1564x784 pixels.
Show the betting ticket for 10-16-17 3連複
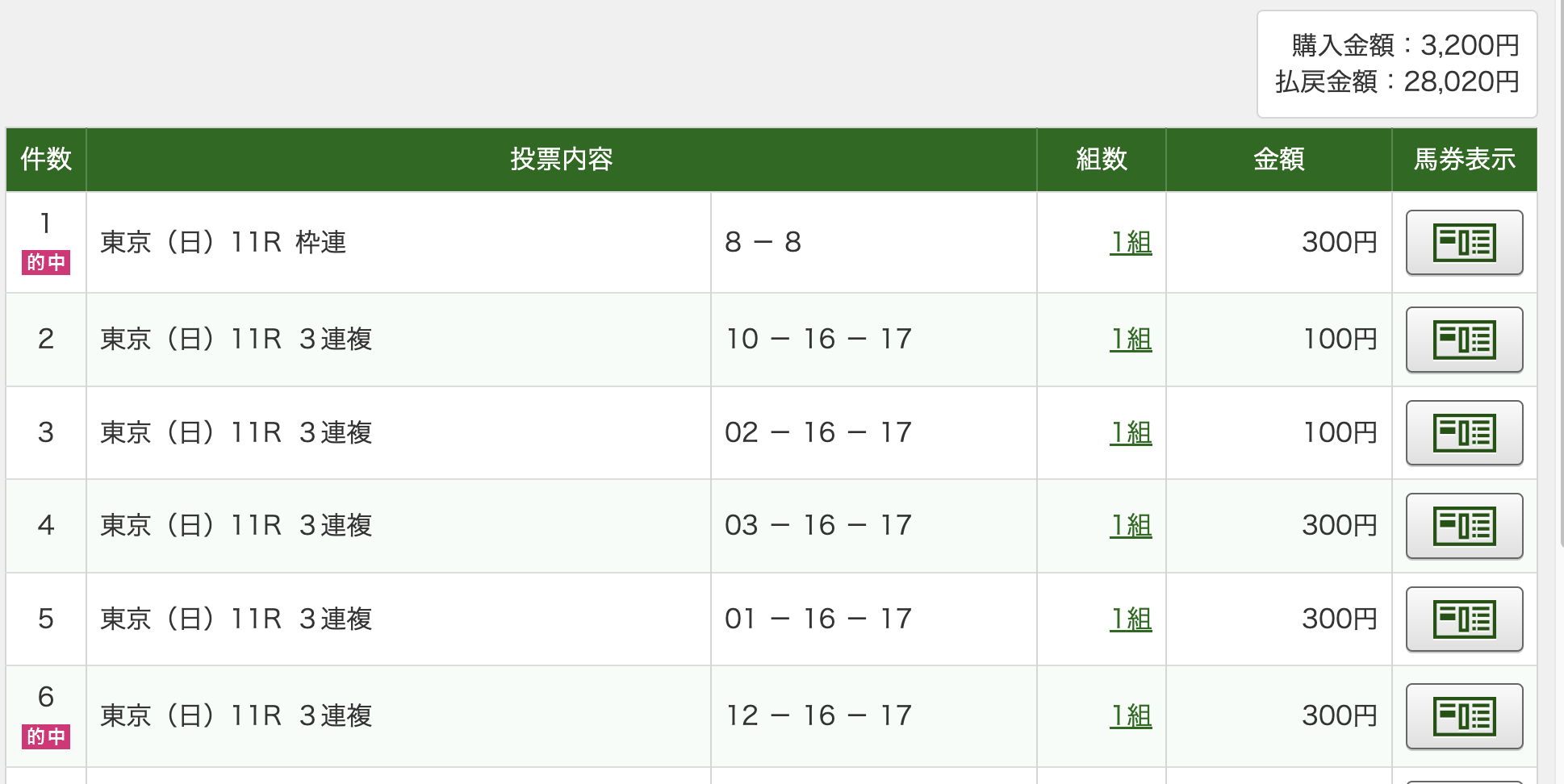point(1464,340)
